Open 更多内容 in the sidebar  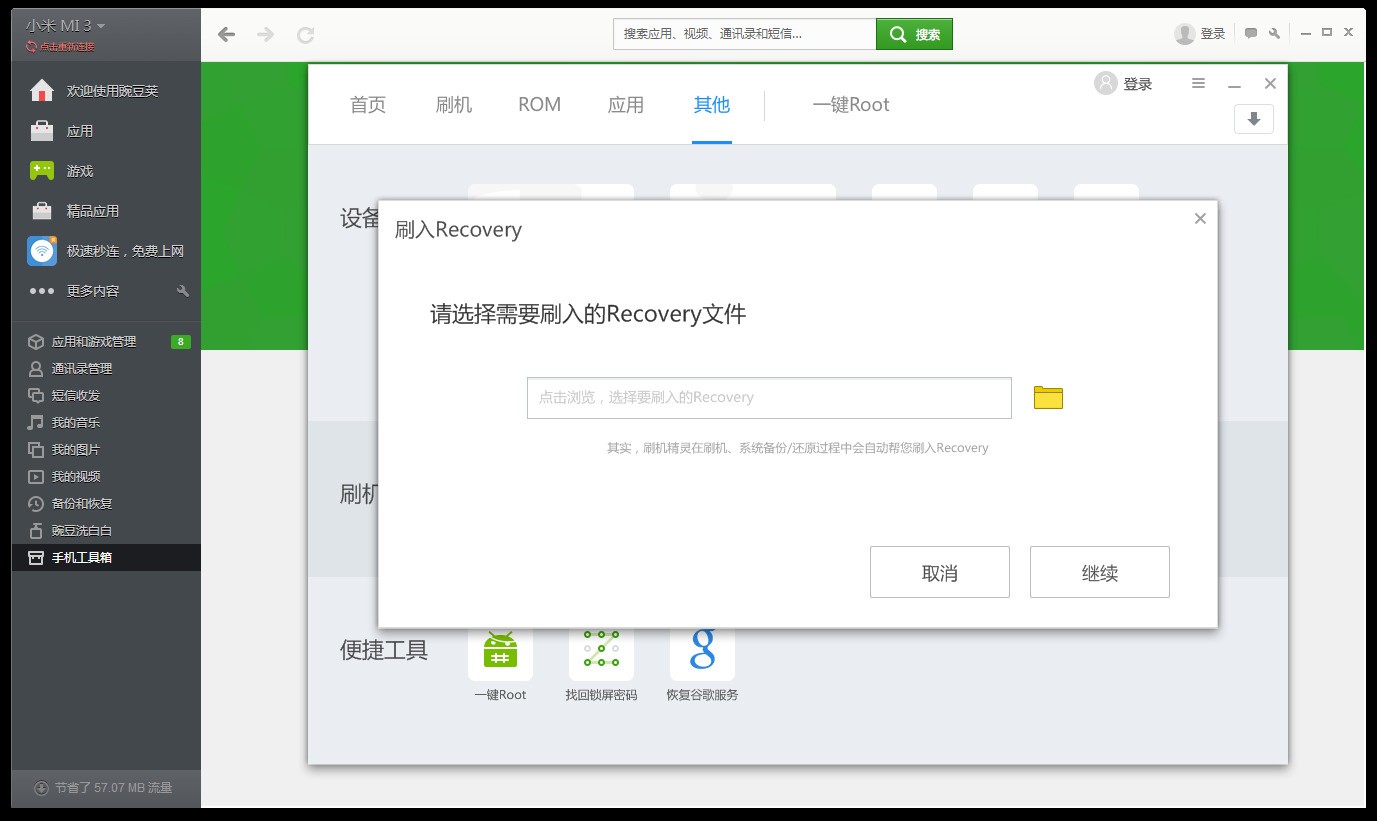click(106, 291)
